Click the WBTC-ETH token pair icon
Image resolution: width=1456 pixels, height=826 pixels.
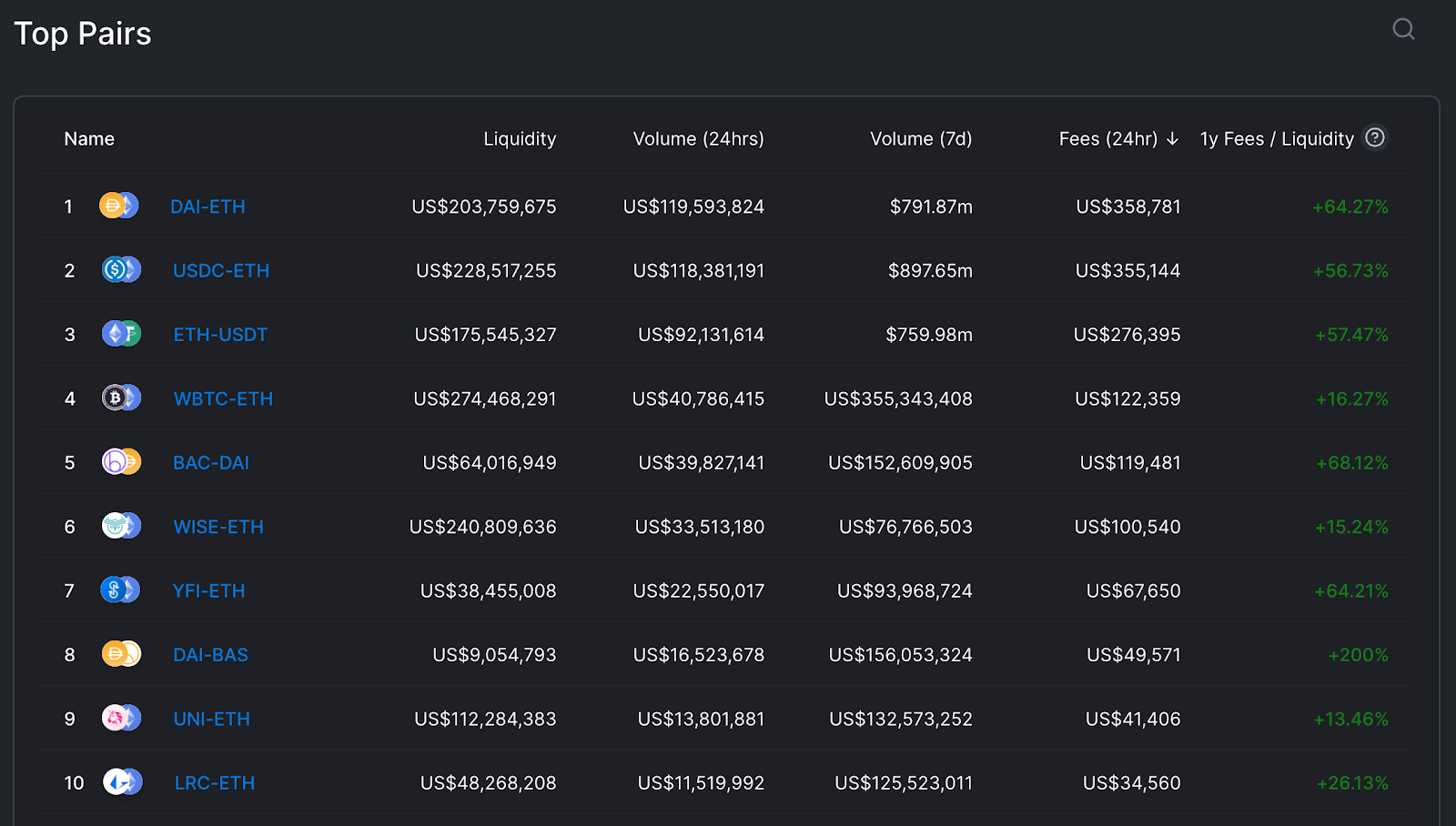click(121, 398)
